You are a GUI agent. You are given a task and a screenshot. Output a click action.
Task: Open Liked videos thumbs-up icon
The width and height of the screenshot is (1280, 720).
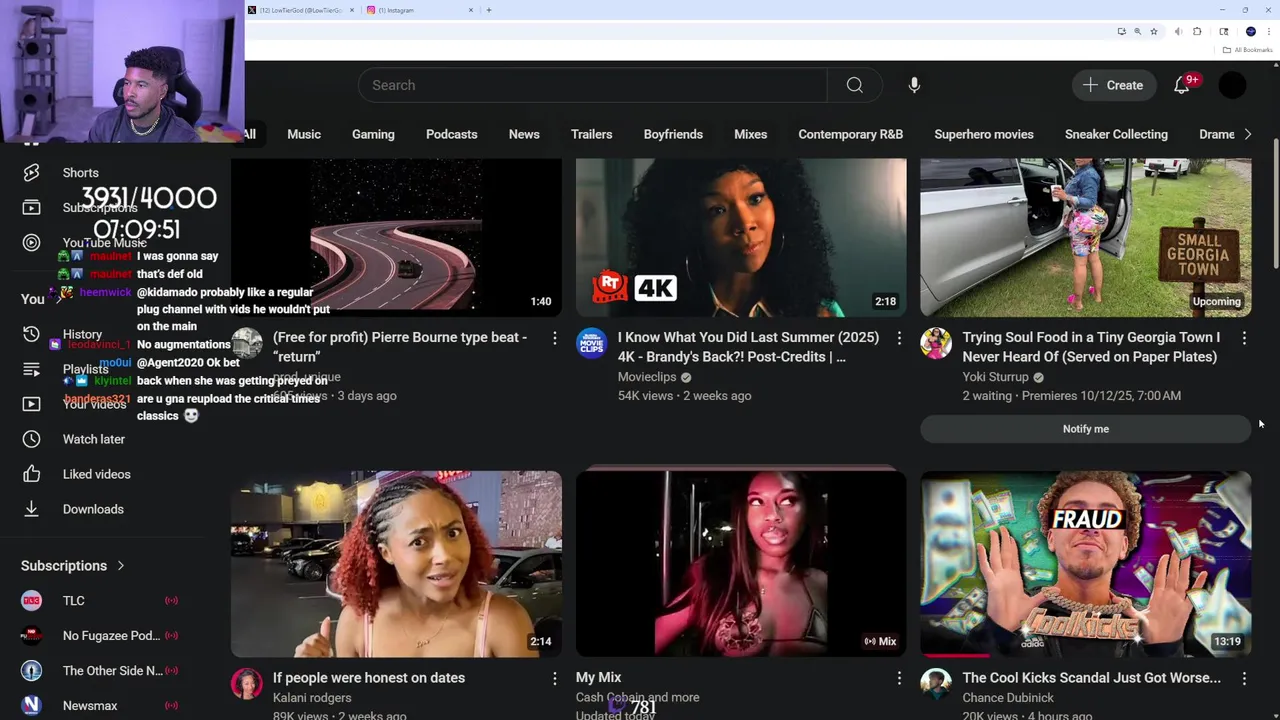[31, 474]
